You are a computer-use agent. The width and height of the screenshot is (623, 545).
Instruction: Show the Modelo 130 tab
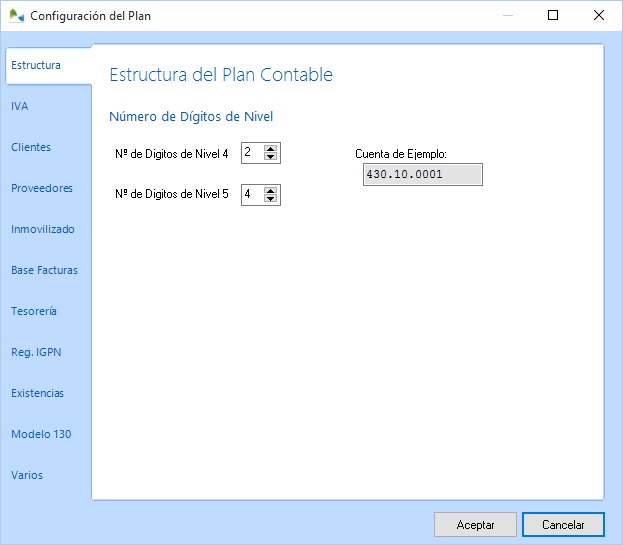[41, 434]
